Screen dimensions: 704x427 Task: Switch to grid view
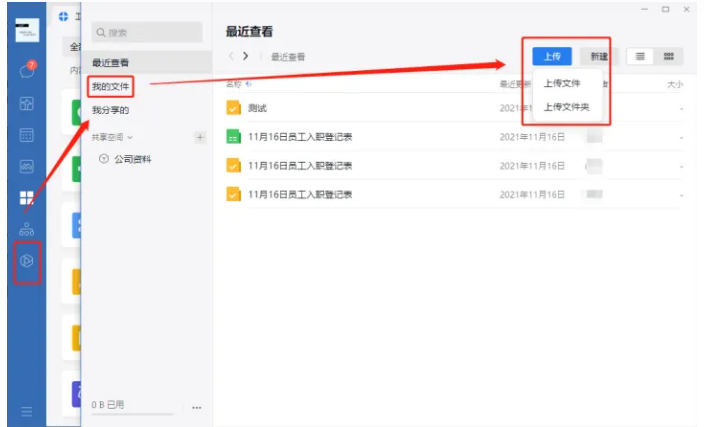[x=669, y=56]
